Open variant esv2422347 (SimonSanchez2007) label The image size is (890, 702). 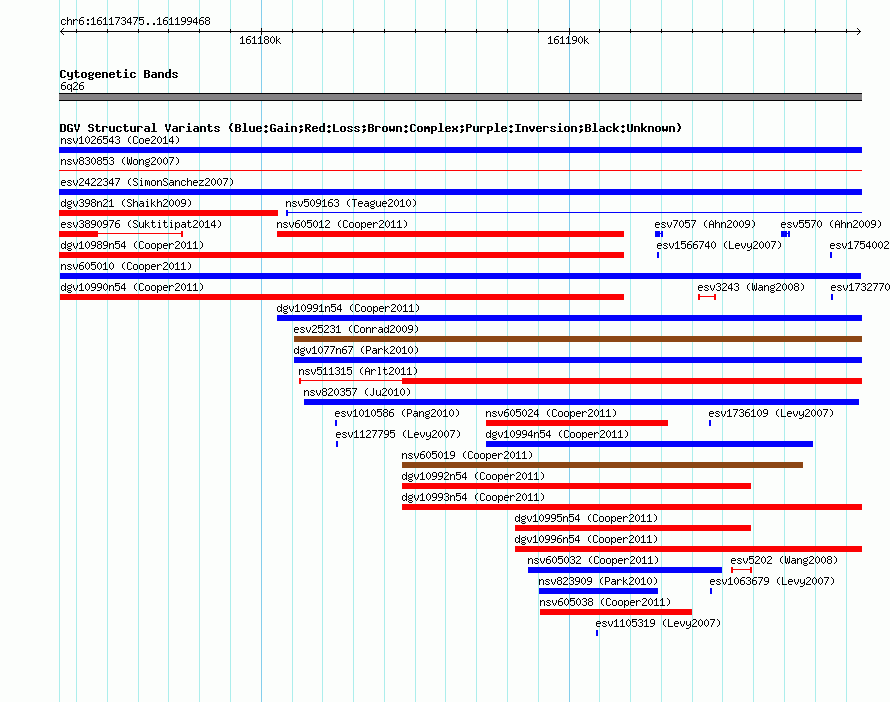tap(147, 182)
